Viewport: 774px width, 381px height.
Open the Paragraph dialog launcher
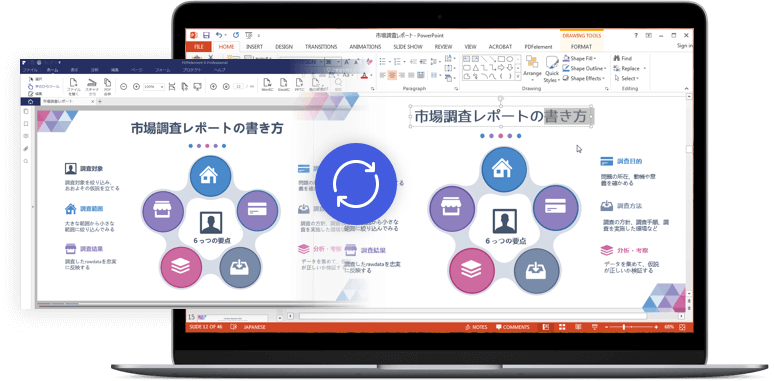click(x=456, y=88)
